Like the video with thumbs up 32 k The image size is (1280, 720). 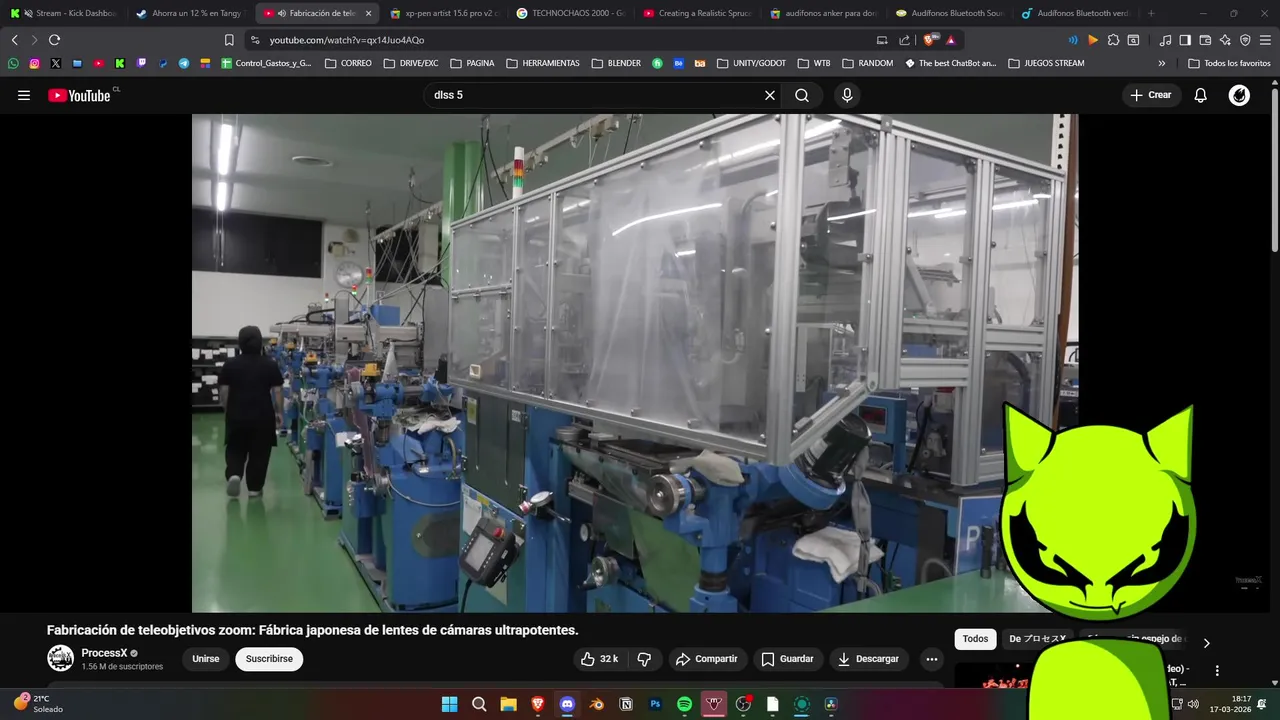(x=599, y=659)
